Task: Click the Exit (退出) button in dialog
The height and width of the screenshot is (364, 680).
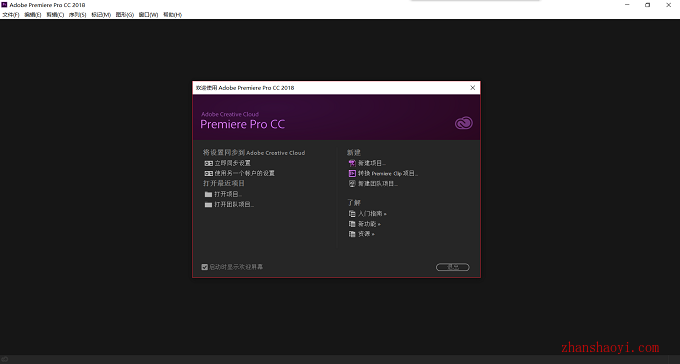Action: tap(453, 267)
